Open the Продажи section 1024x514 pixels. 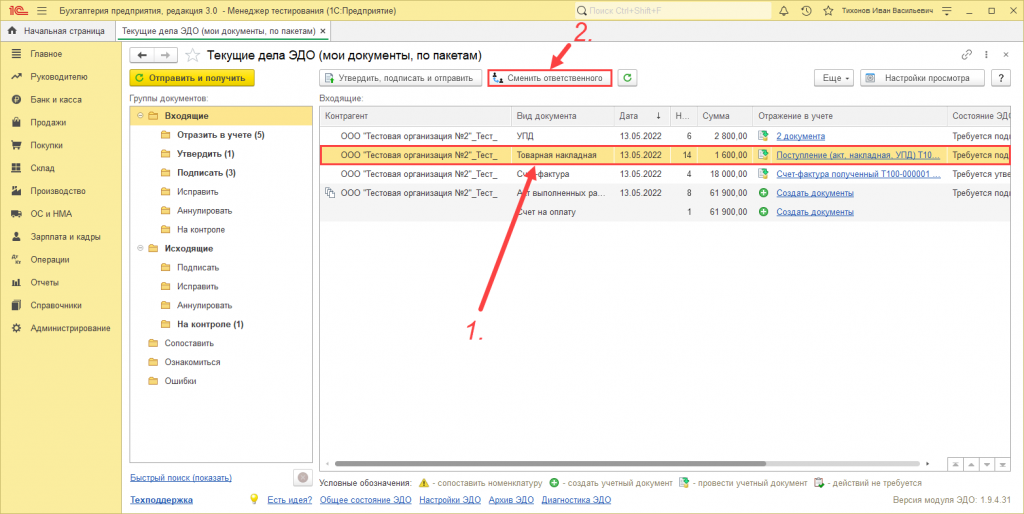pos(48,122)
